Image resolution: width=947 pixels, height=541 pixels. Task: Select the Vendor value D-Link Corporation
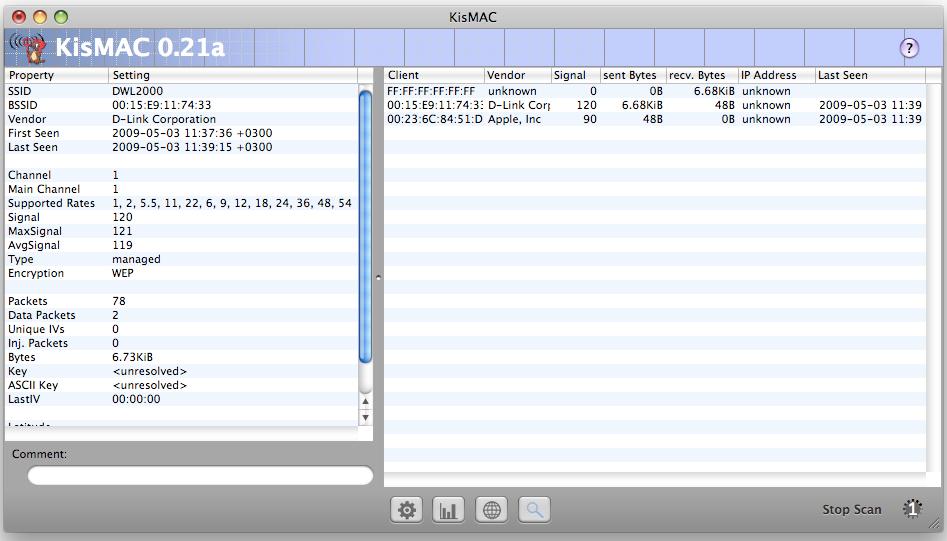[x=164, y=119]
